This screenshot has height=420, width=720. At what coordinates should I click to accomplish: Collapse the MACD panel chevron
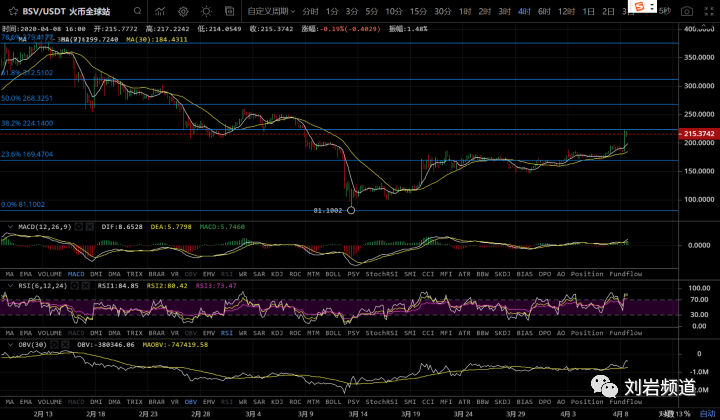[x=10, y=227]
